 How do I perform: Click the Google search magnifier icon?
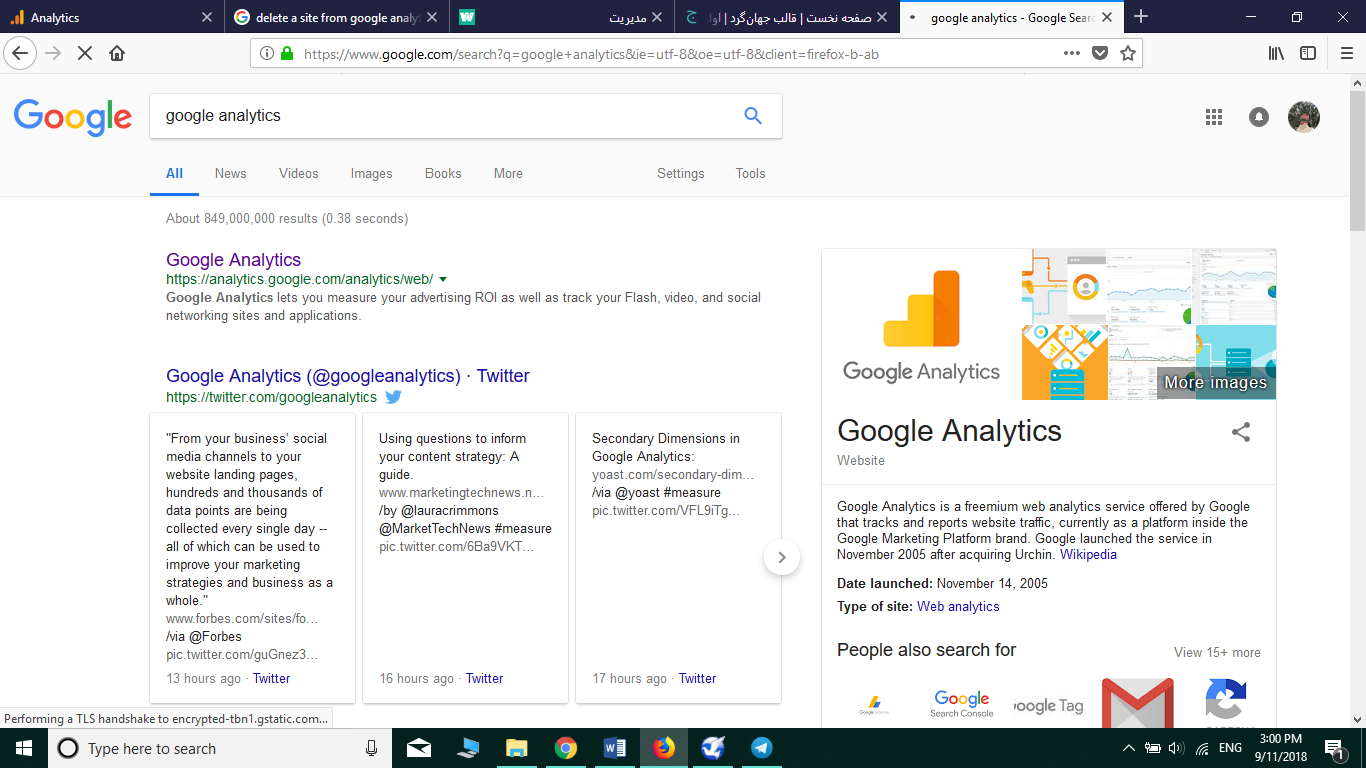(753, 116)
